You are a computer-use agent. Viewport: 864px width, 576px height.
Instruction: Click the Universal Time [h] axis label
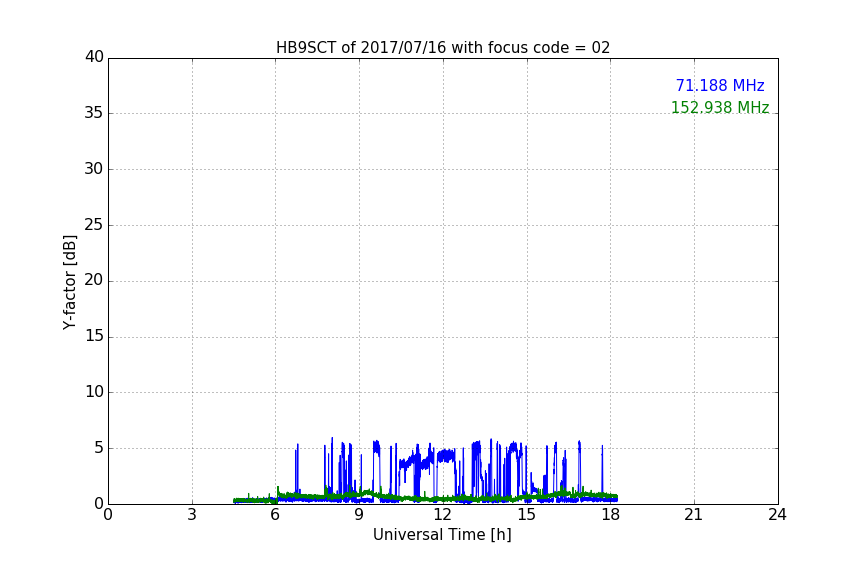point(442,535)
